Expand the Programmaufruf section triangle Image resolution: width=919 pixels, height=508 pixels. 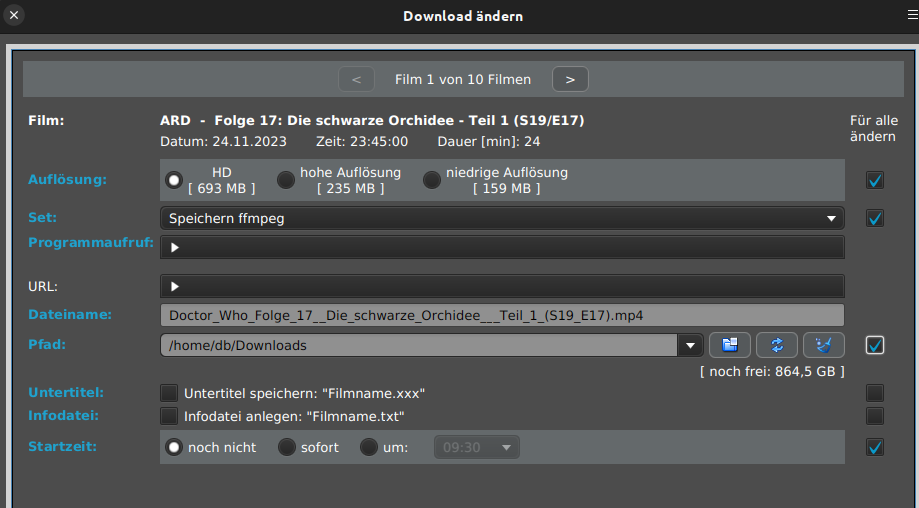175,247
